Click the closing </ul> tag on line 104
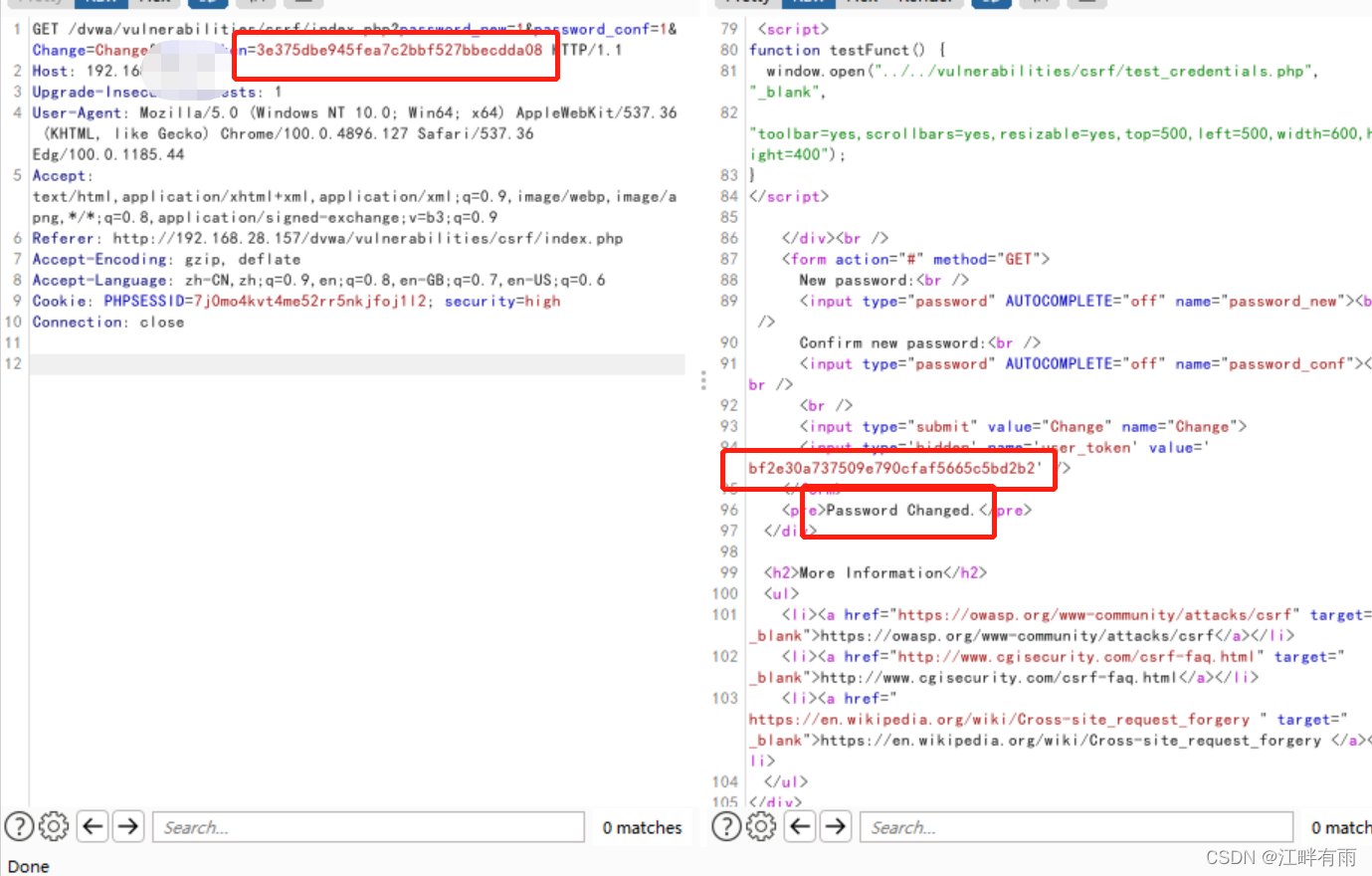The image size is (1372, 876). [786, 781]
